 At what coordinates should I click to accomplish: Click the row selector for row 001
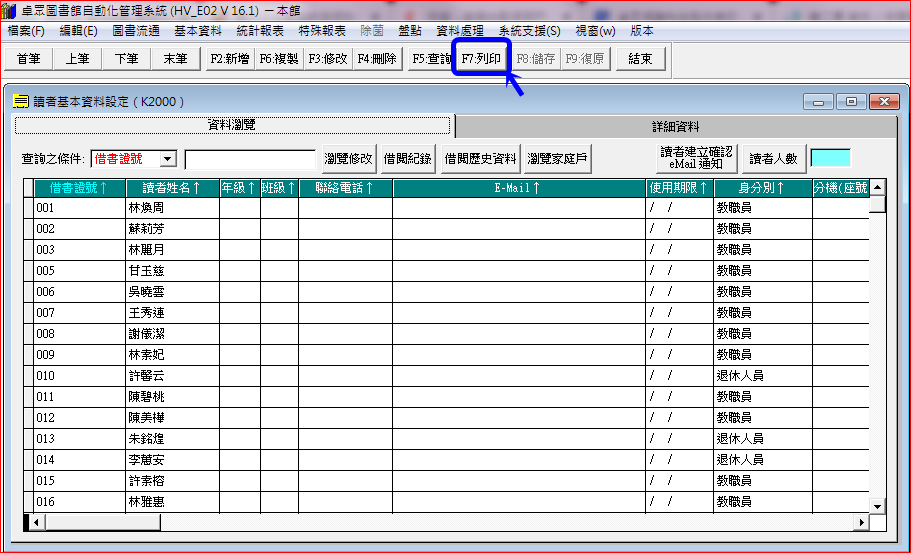pos(28,208)
